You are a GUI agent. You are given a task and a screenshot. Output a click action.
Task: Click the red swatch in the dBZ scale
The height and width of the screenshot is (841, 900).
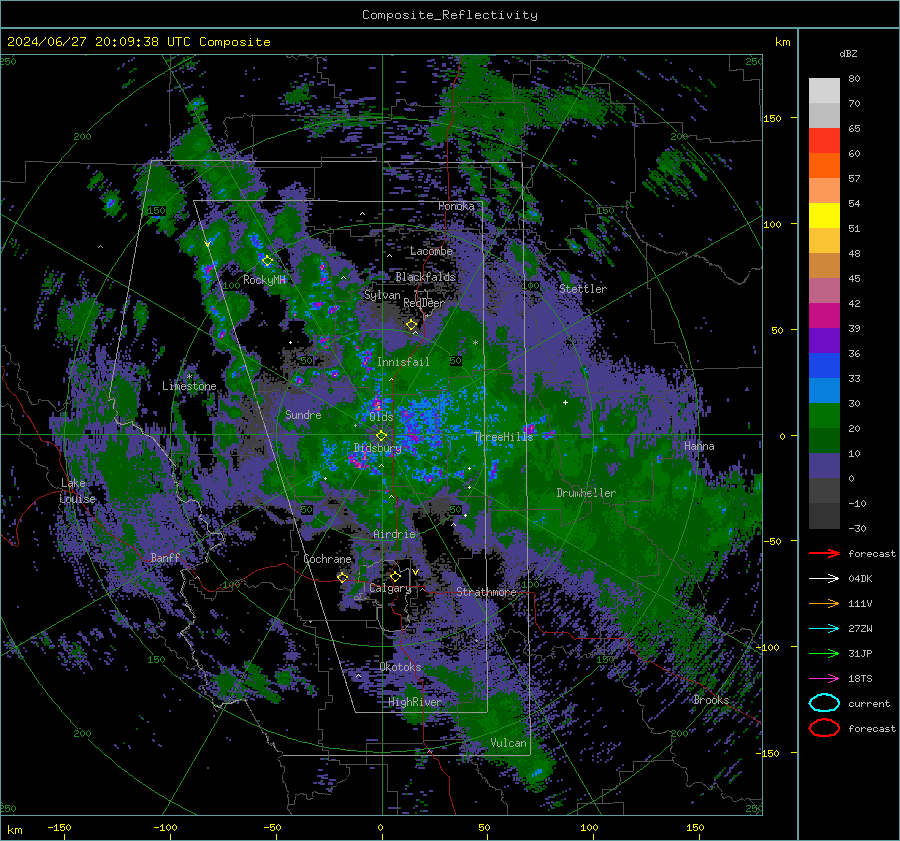point(824,141)
